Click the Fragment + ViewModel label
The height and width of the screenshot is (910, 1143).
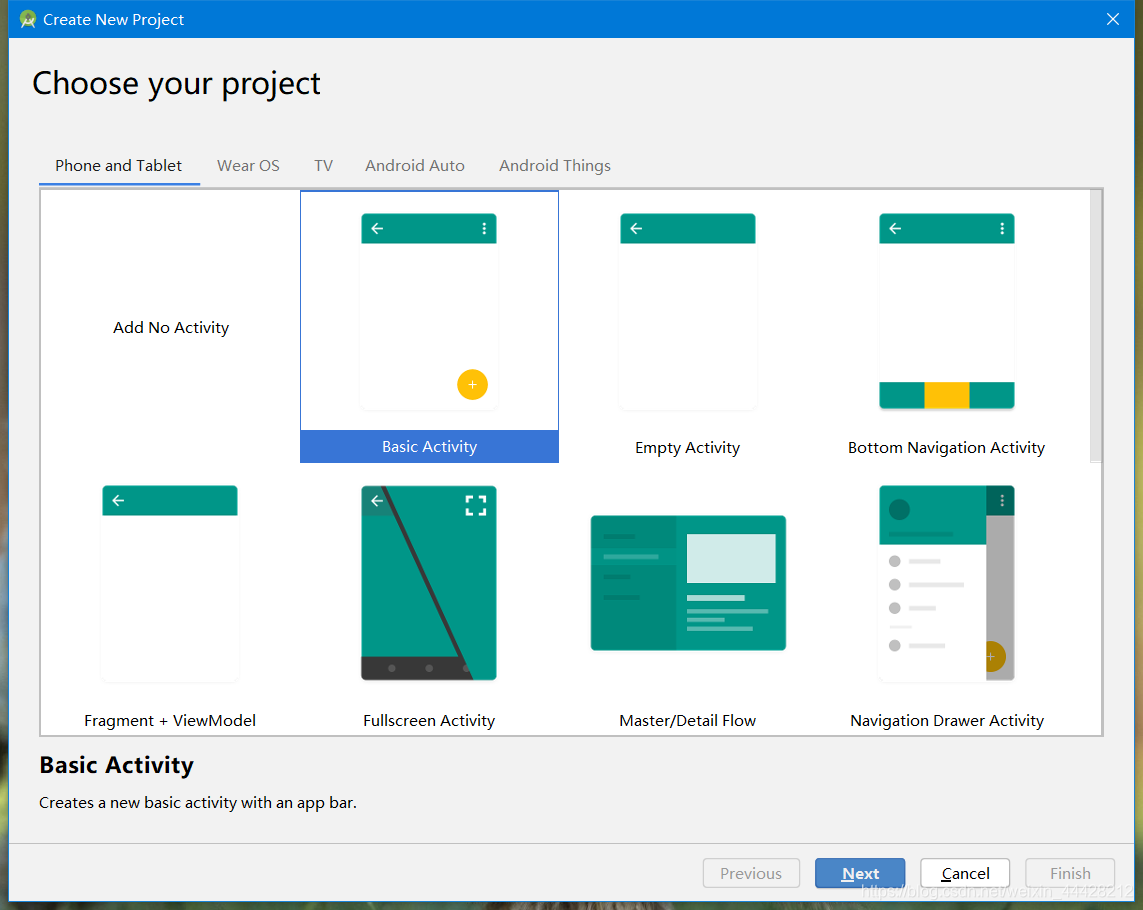point(170,720)
